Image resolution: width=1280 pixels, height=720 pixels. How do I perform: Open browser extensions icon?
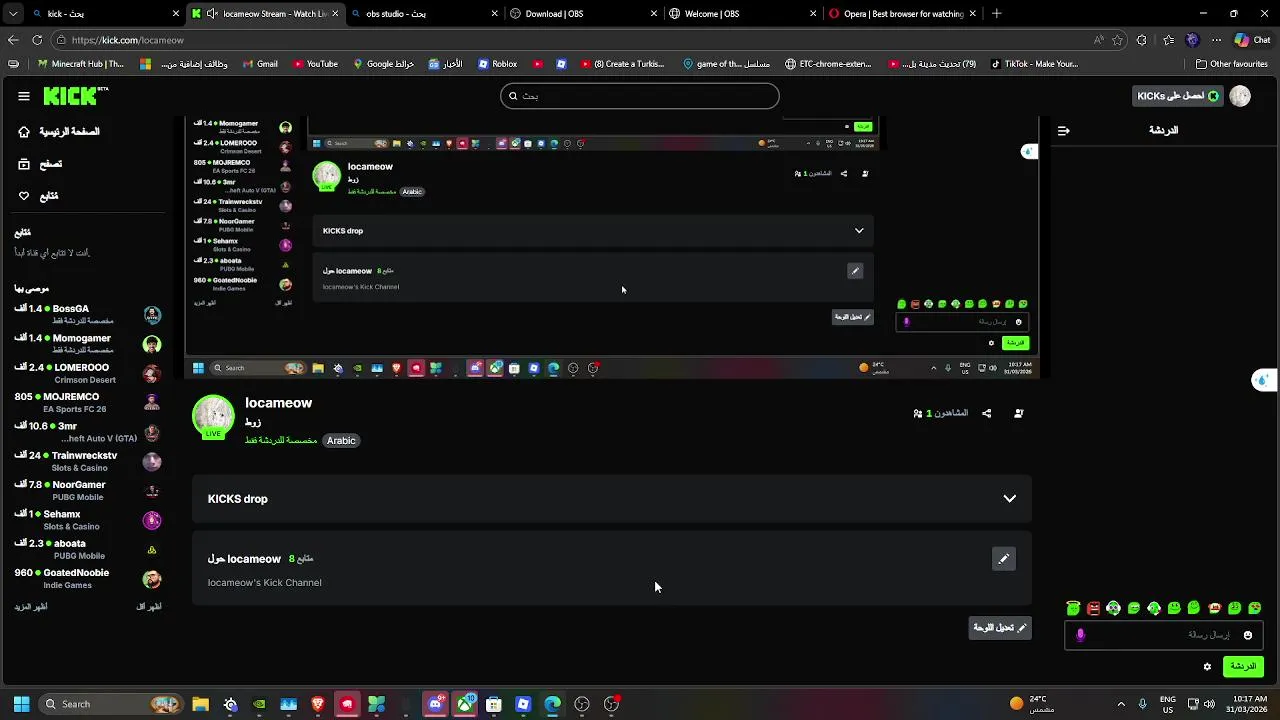pyautogui.click(x=1142, y=40)
